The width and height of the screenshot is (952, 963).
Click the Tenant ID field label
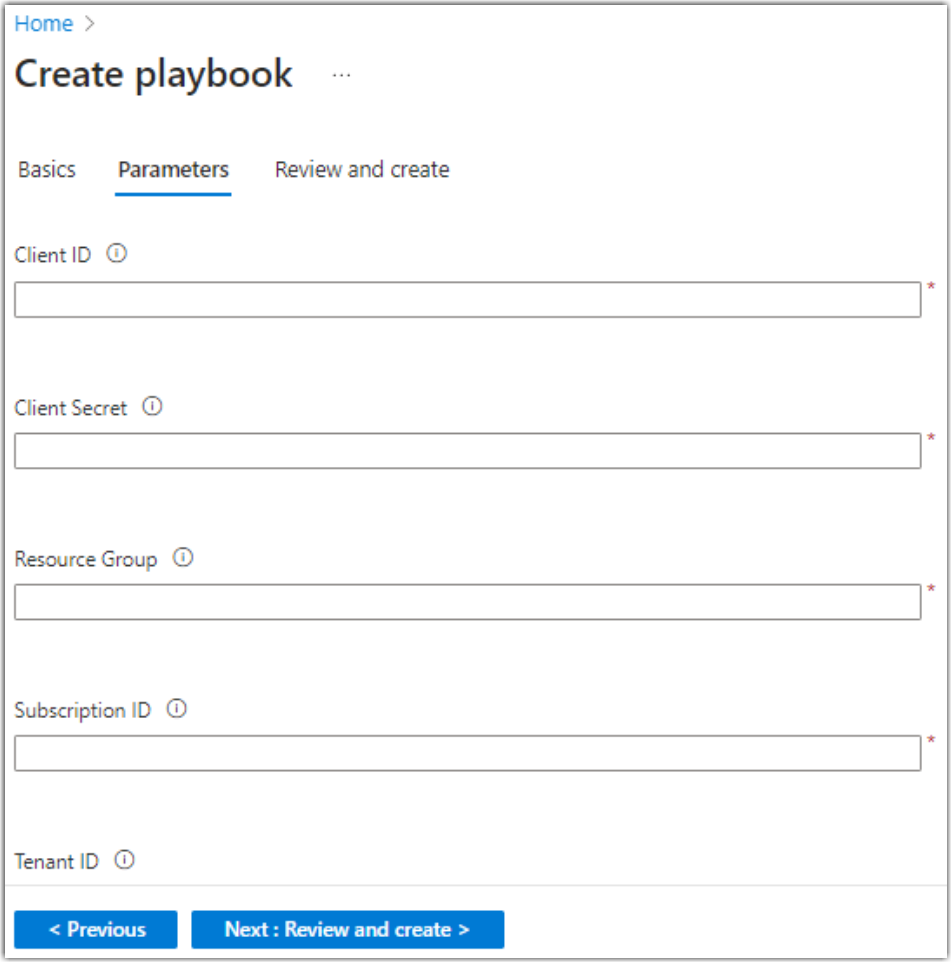57,861
